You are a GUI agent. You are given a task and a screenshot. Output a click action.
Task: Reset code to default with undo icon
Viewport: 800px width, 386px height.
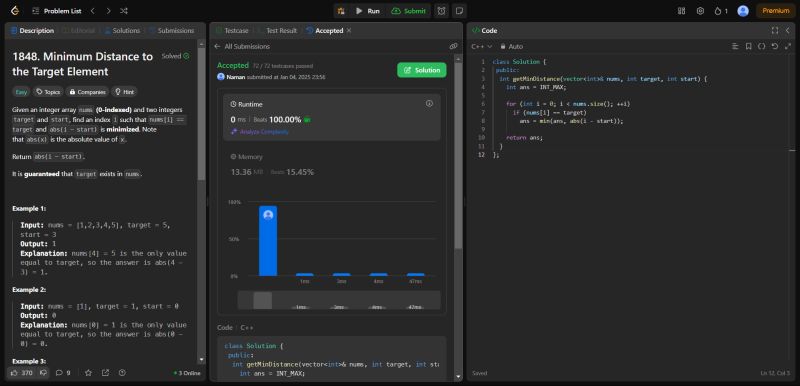[x=774, y=46]
